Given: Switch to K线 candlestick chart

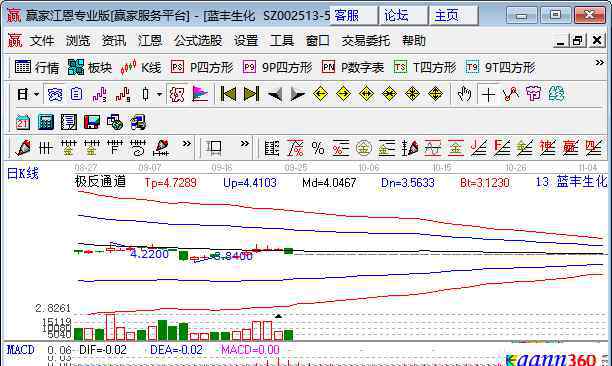Looking at the screenshot, I should click(x=141, y=68).
